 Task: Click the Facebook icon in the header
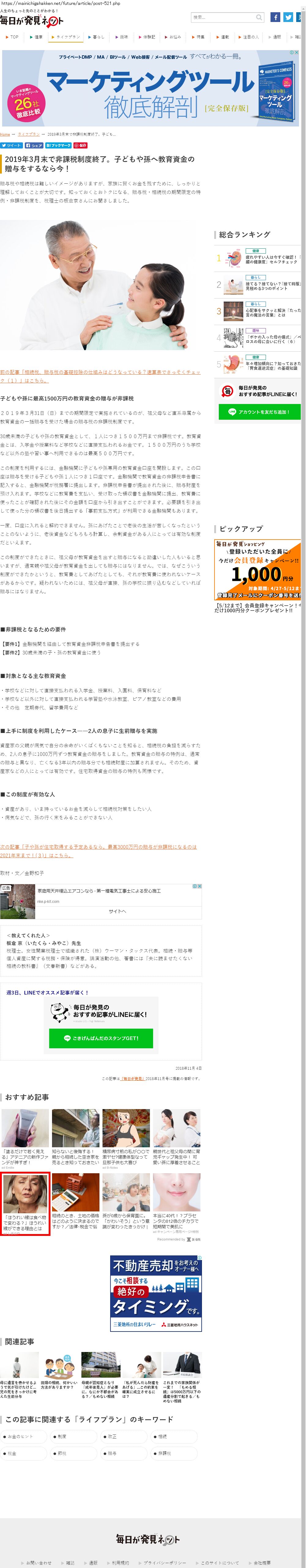275,18
